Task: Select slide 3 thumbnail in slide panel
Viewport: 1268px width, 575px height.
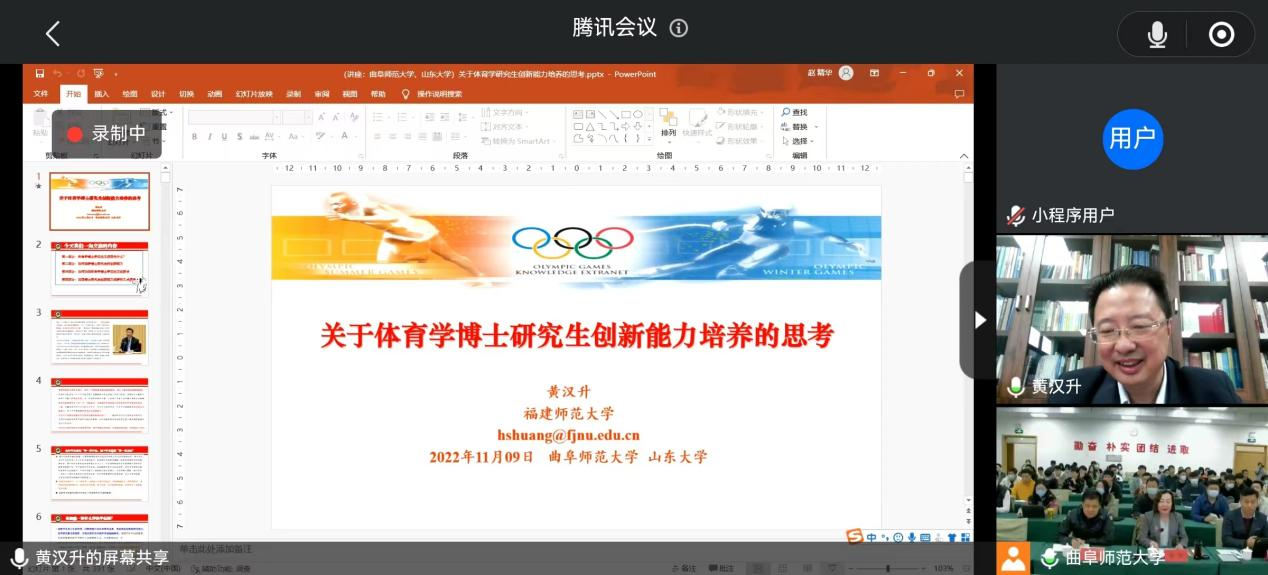Action: 100,337
